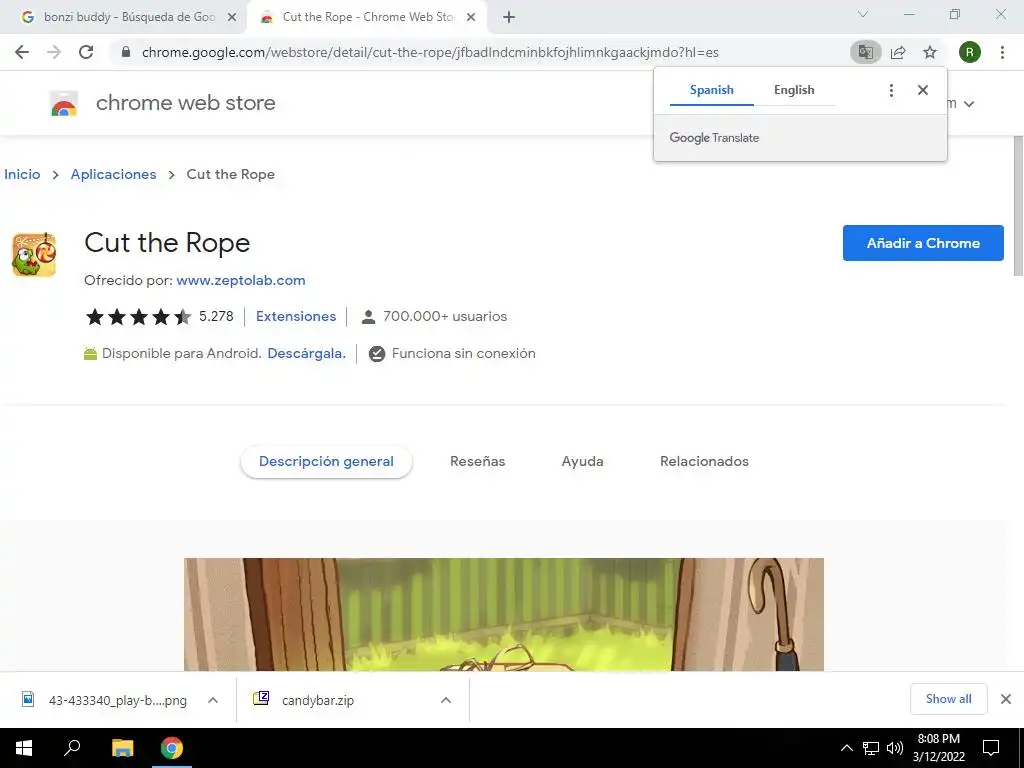Click the png download file icon
The height and width of the screenshot is (768, 1024).
(28, 699)
